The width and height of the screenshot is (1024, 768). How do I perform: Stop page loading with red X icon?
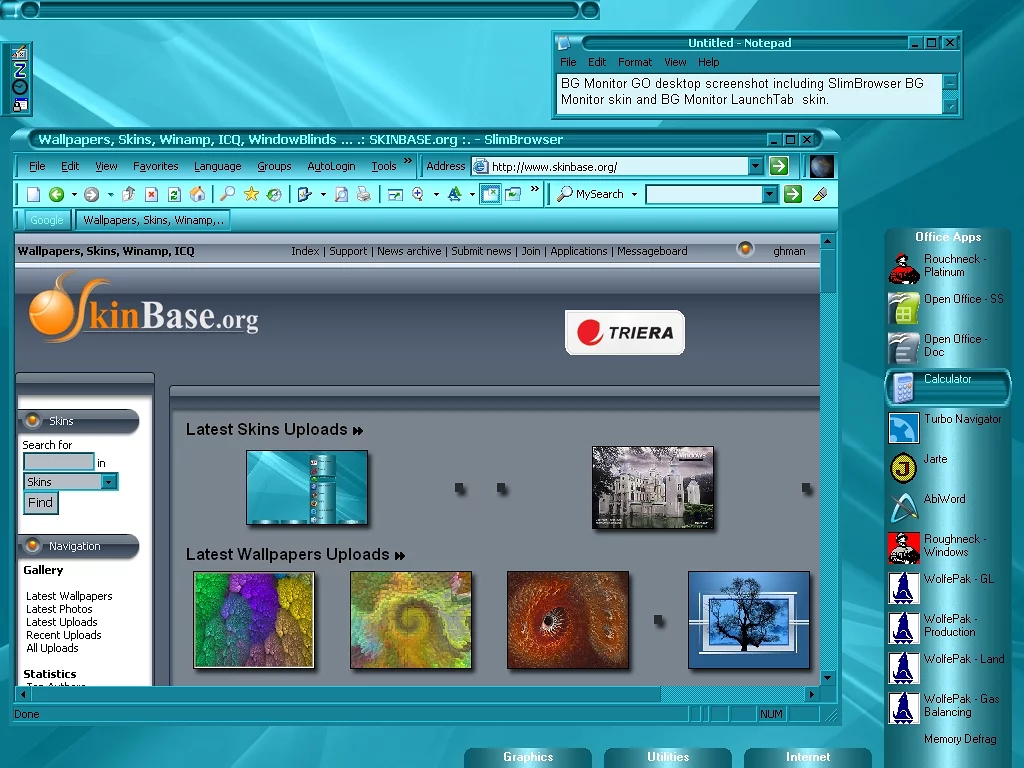151,194
